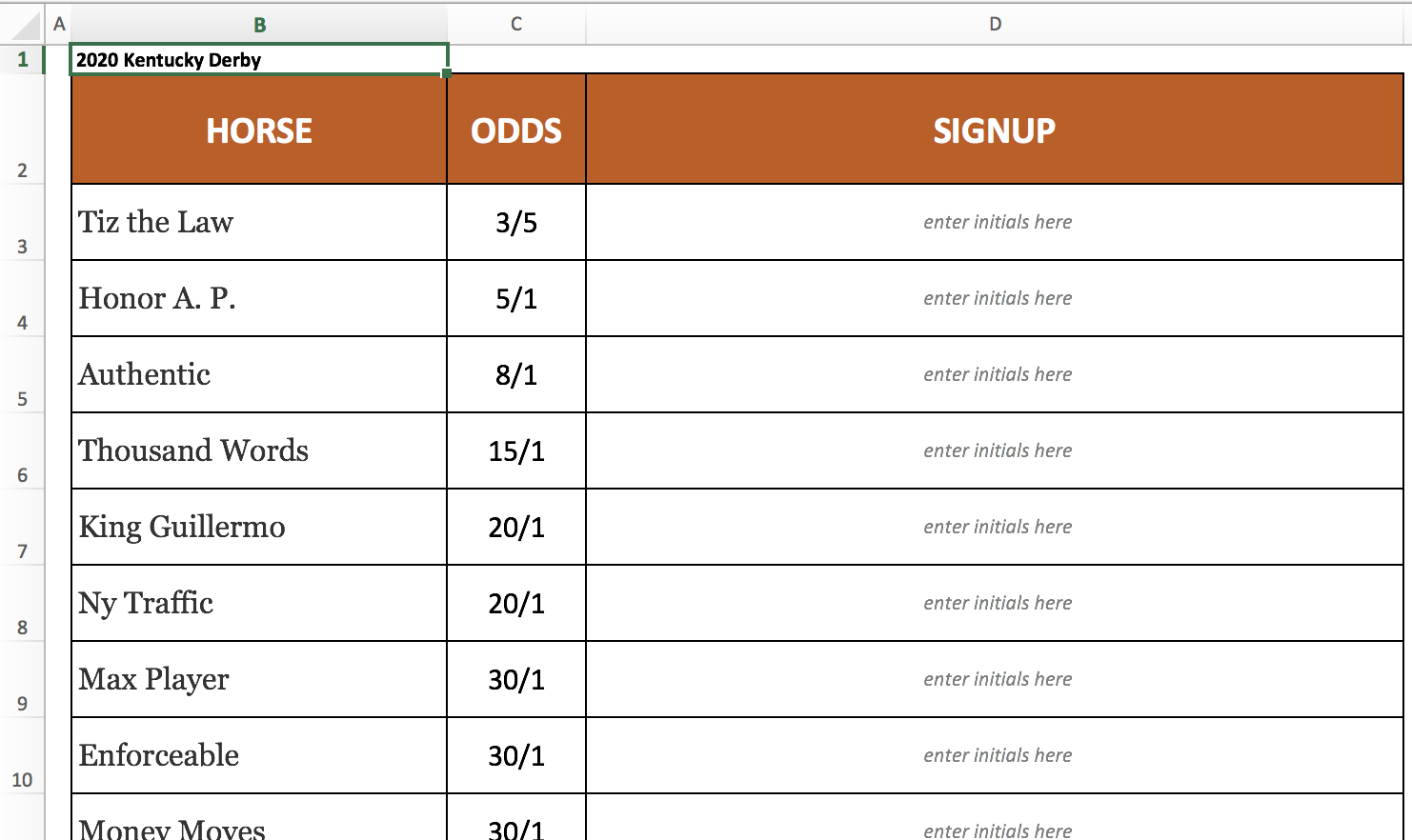The height and width of the screenshot is (840, 1412).
Task: Click the HORSE header cell
Action: (x=259, y=130)
